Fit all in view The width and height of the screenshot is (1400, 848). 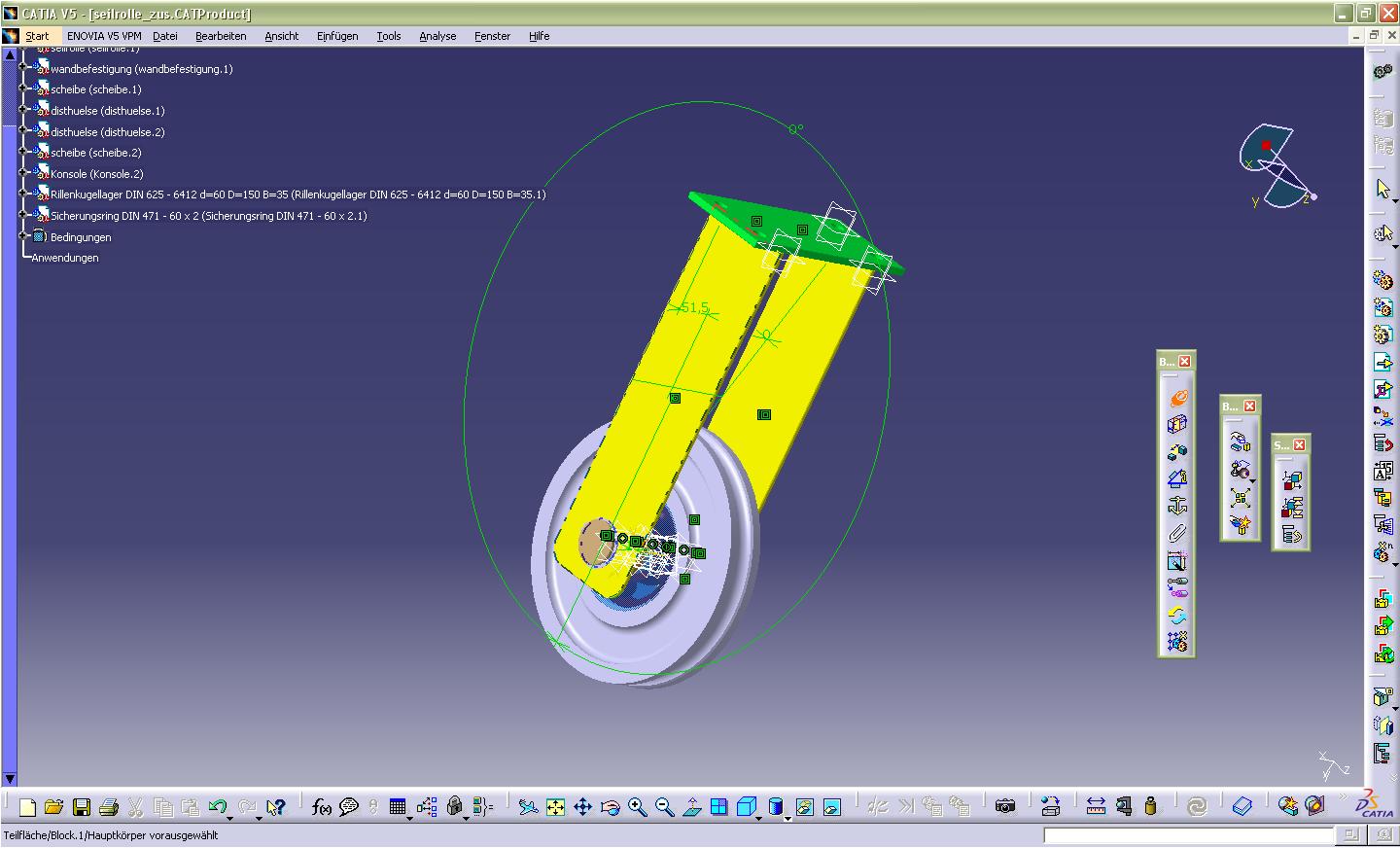pyautogui.click(x=555, y=807)
